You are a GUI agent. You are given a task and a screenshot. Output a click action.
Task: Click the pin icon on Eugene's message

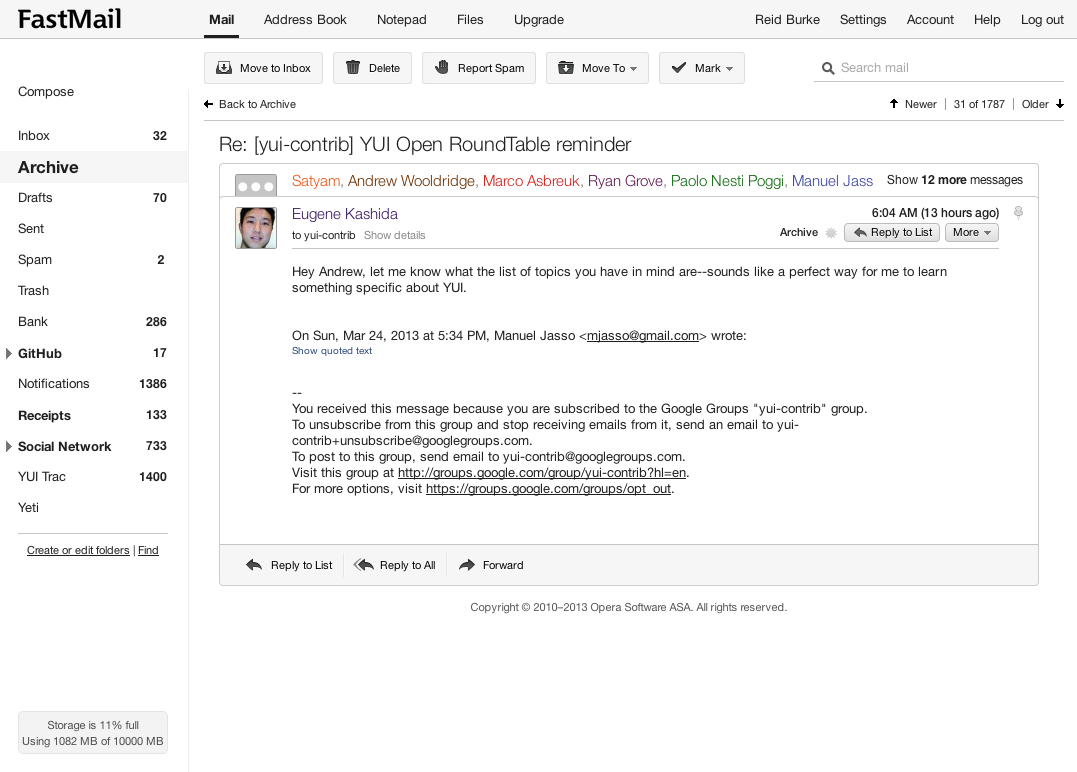point(1018,212)
